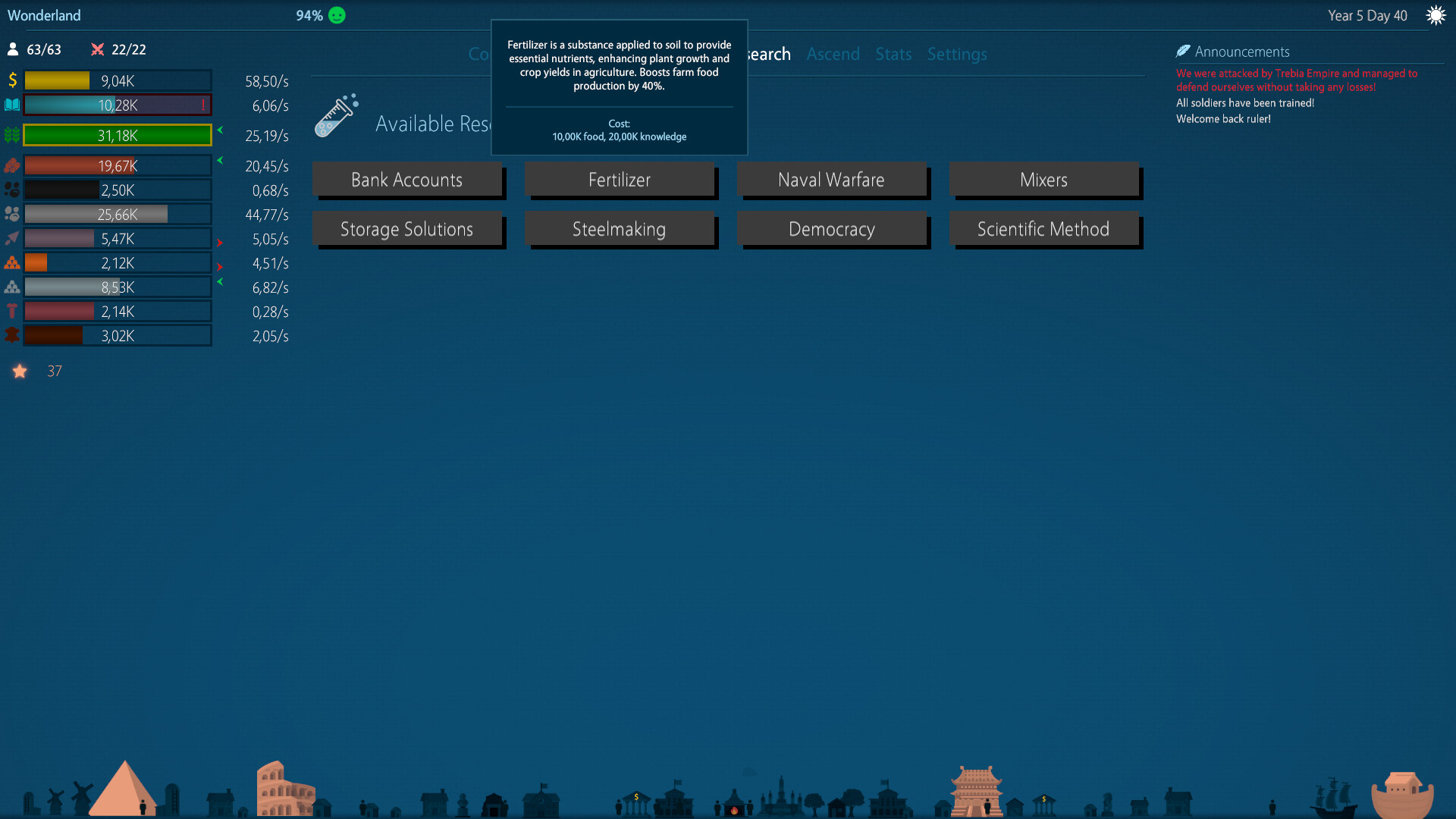Click the Scientific Method research button
Viewport: 1456px width, 819px height.
coord(1043,229)
